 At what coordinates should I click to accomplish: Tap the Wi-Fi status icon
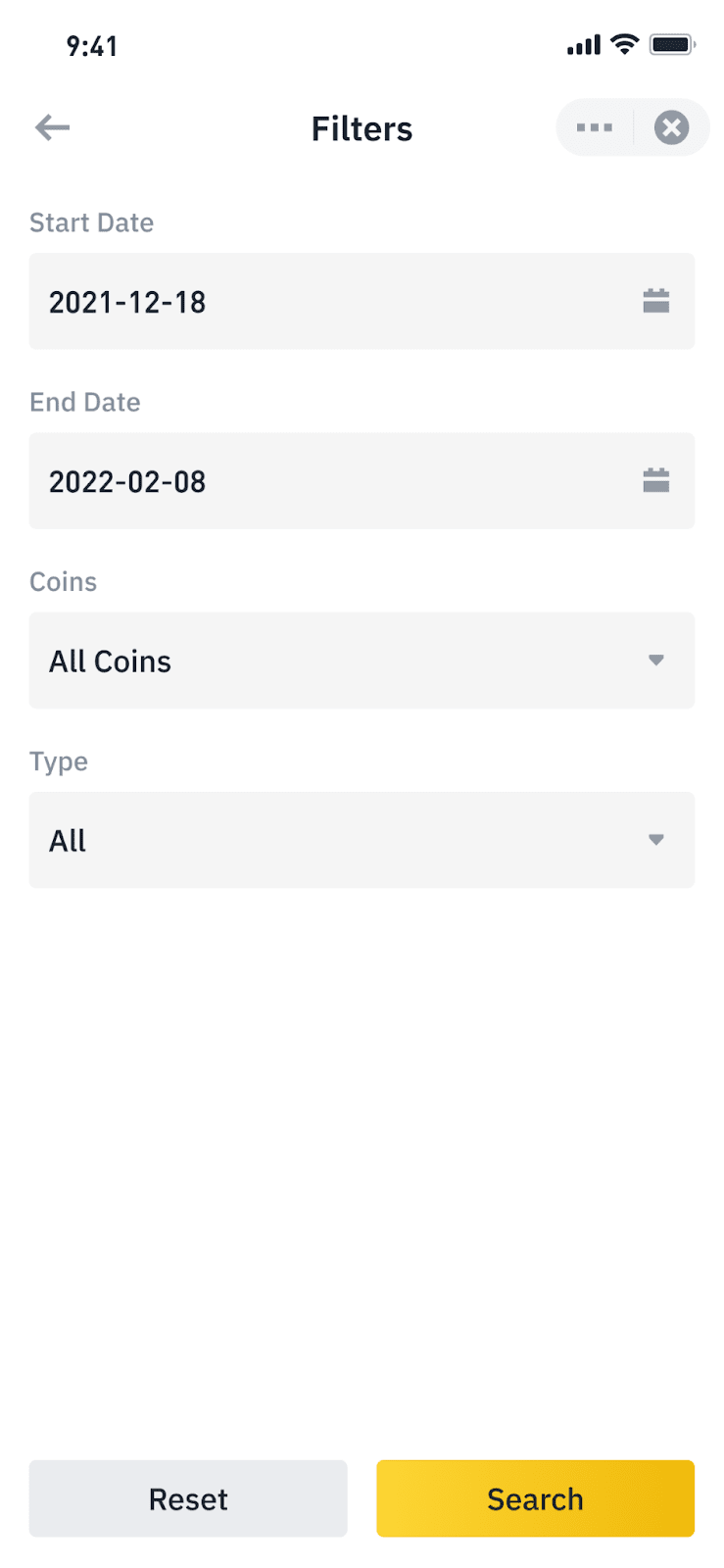[624, 44]
